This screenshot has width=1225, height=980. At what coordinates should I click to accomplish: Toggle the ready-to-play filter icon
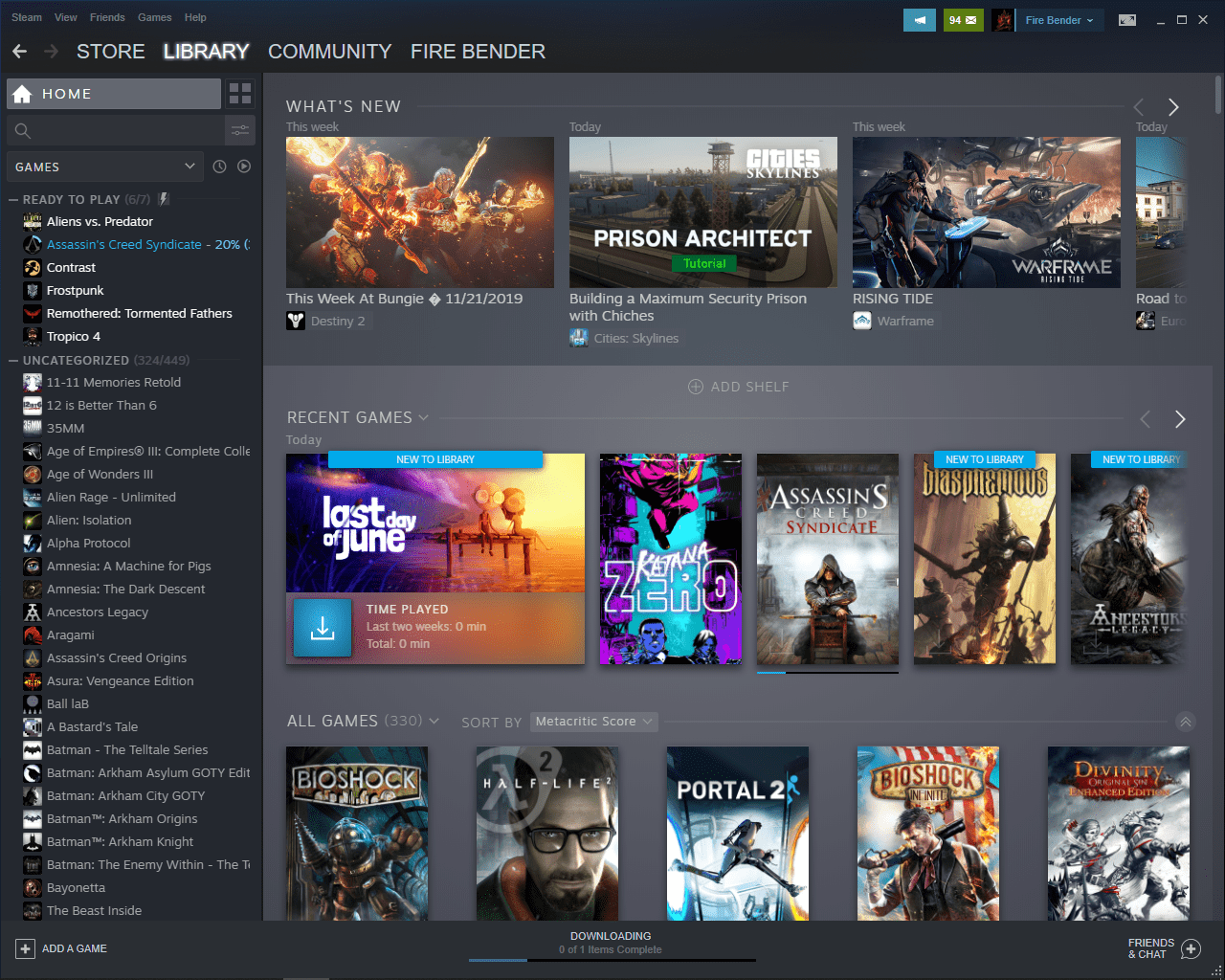pos(244,167)
